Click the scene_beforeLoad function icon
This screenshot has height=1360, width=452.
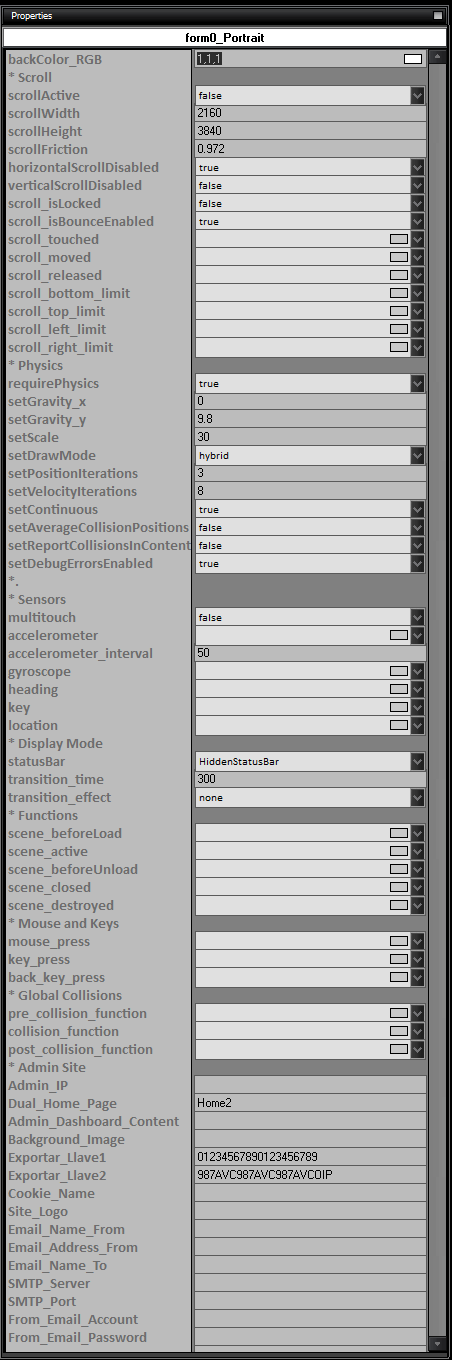coord(398,834)
